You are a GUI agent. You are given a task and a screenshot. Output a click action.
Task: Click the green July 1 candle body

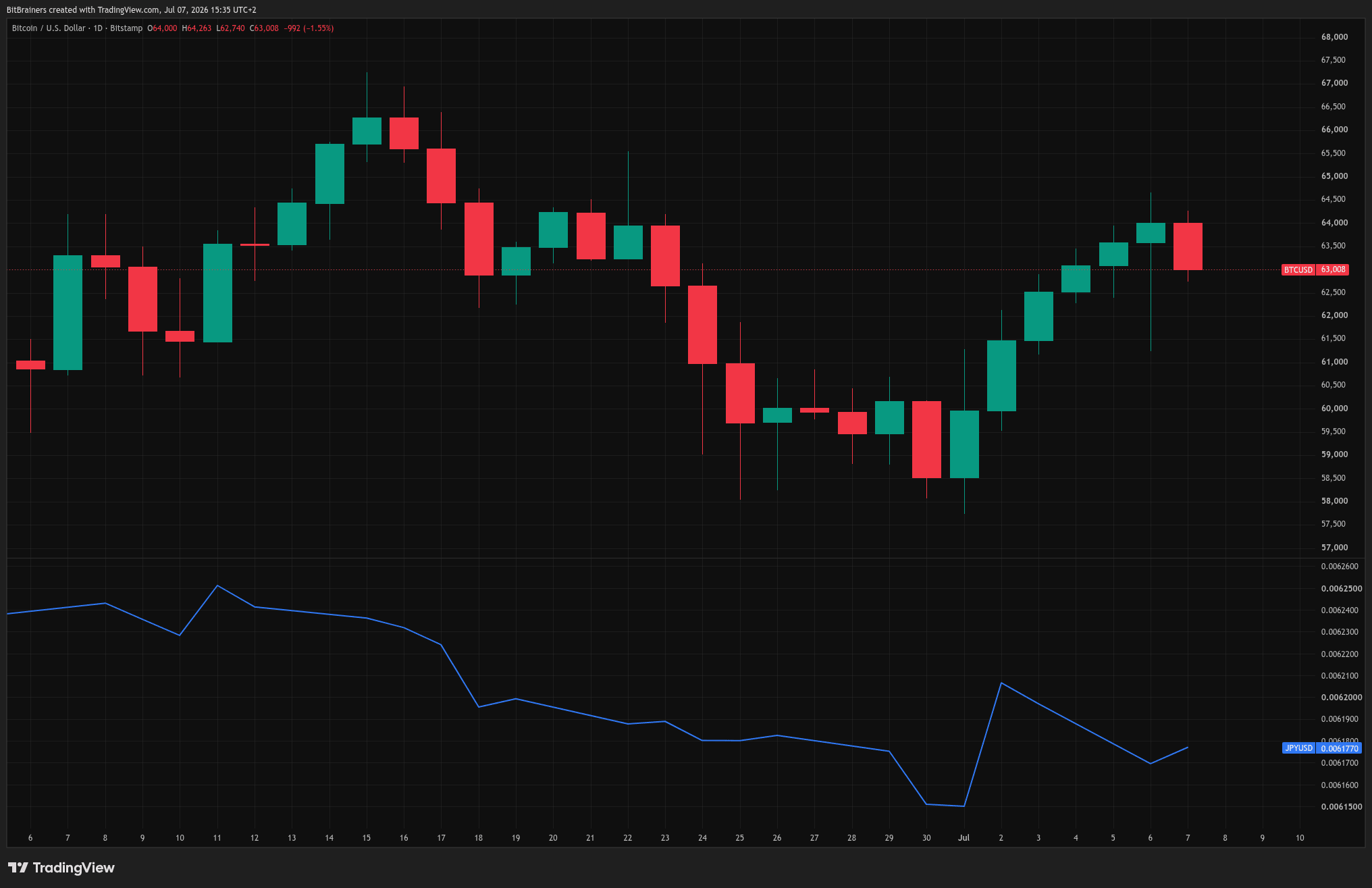[x=964, y=444]
